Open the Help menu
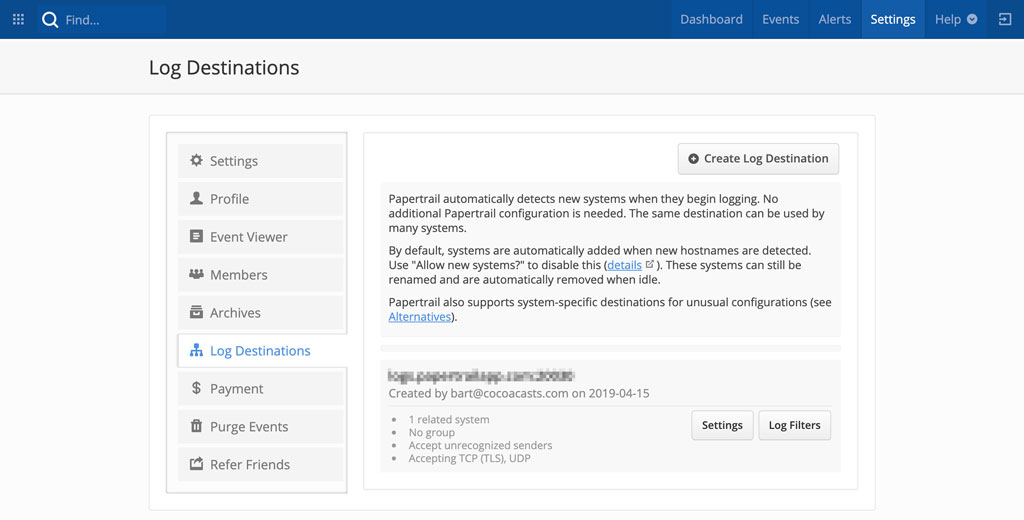 [x=955, y=20]
